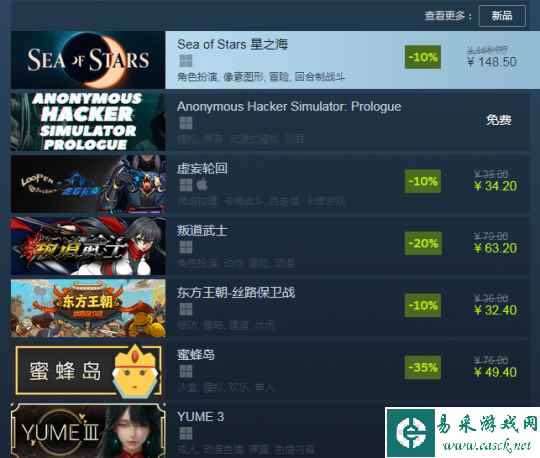
Task: Open the 虚妄轮回 game thumbnail
Action: tap(88, 184)
